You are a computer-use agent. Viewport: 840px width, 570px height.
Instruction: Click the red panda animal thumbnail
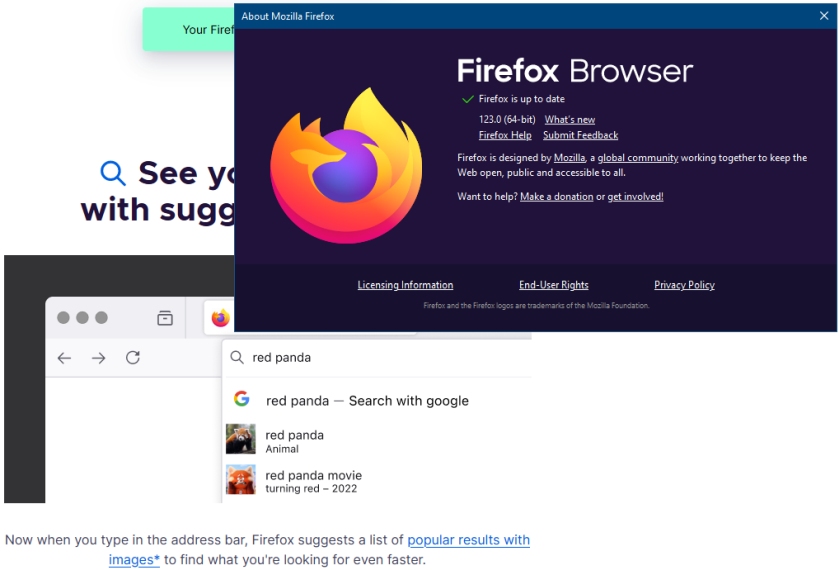coord(240,440)
